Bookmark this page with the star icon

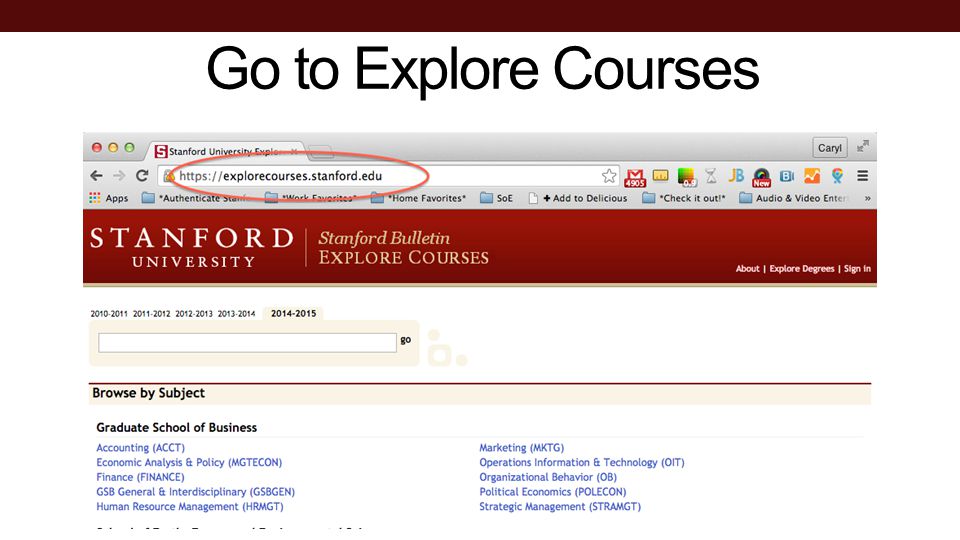609,176
